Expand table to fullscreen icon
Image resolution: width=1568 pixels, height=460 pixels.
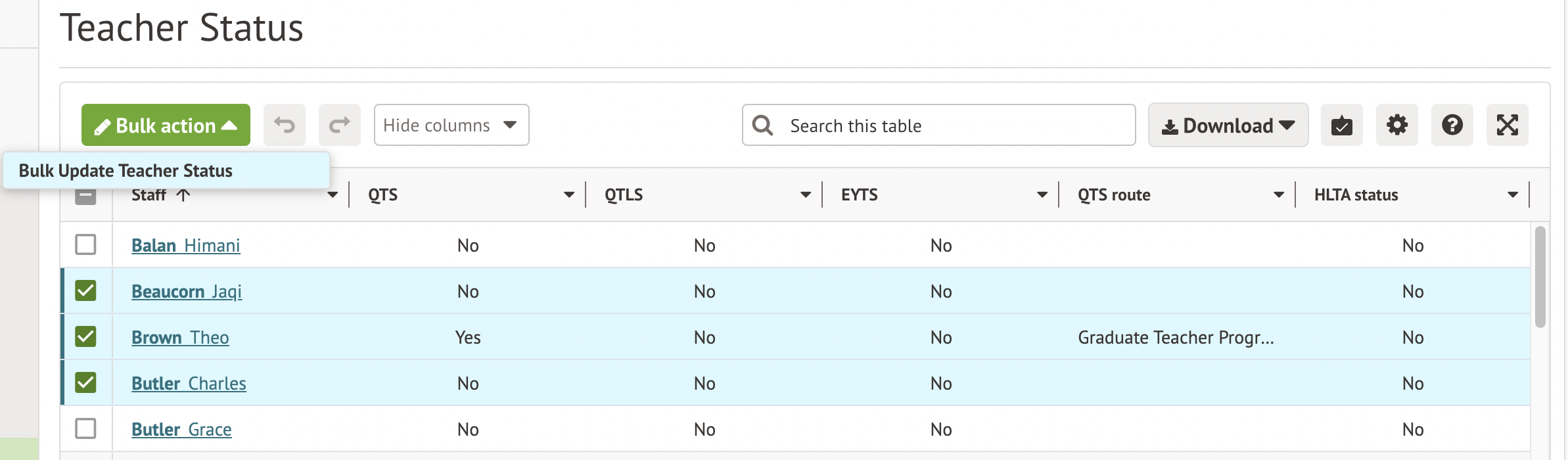[x=1507, y=125]
